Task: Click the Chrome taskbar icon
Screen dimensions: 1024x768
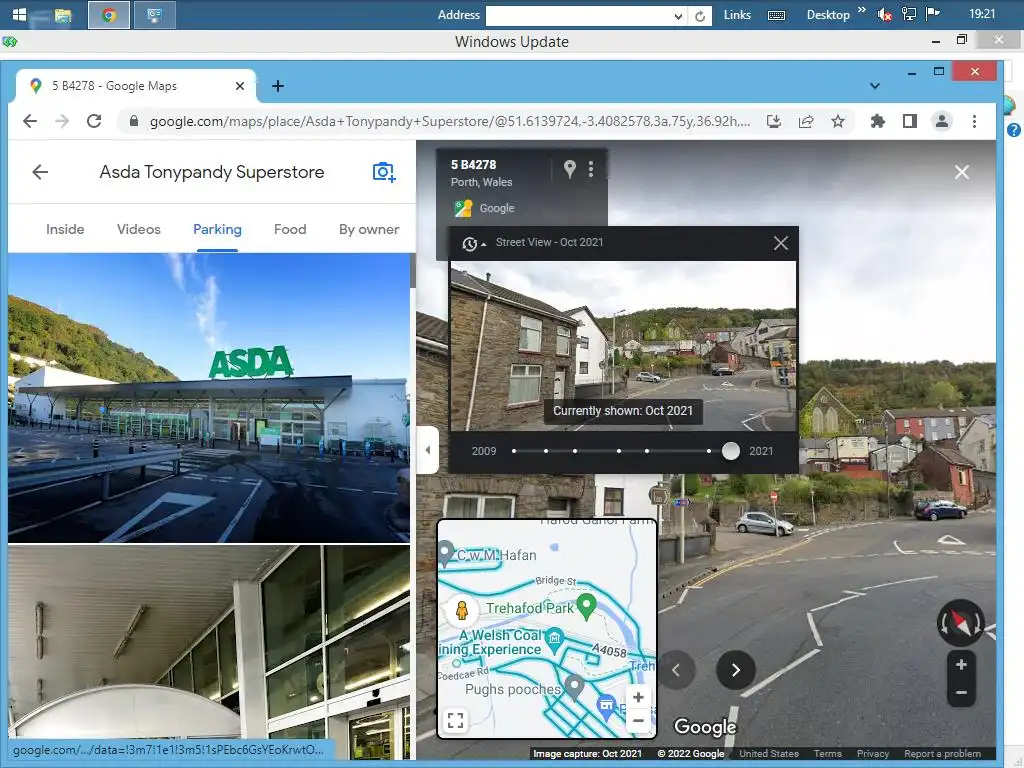Action: click(109, 15)
